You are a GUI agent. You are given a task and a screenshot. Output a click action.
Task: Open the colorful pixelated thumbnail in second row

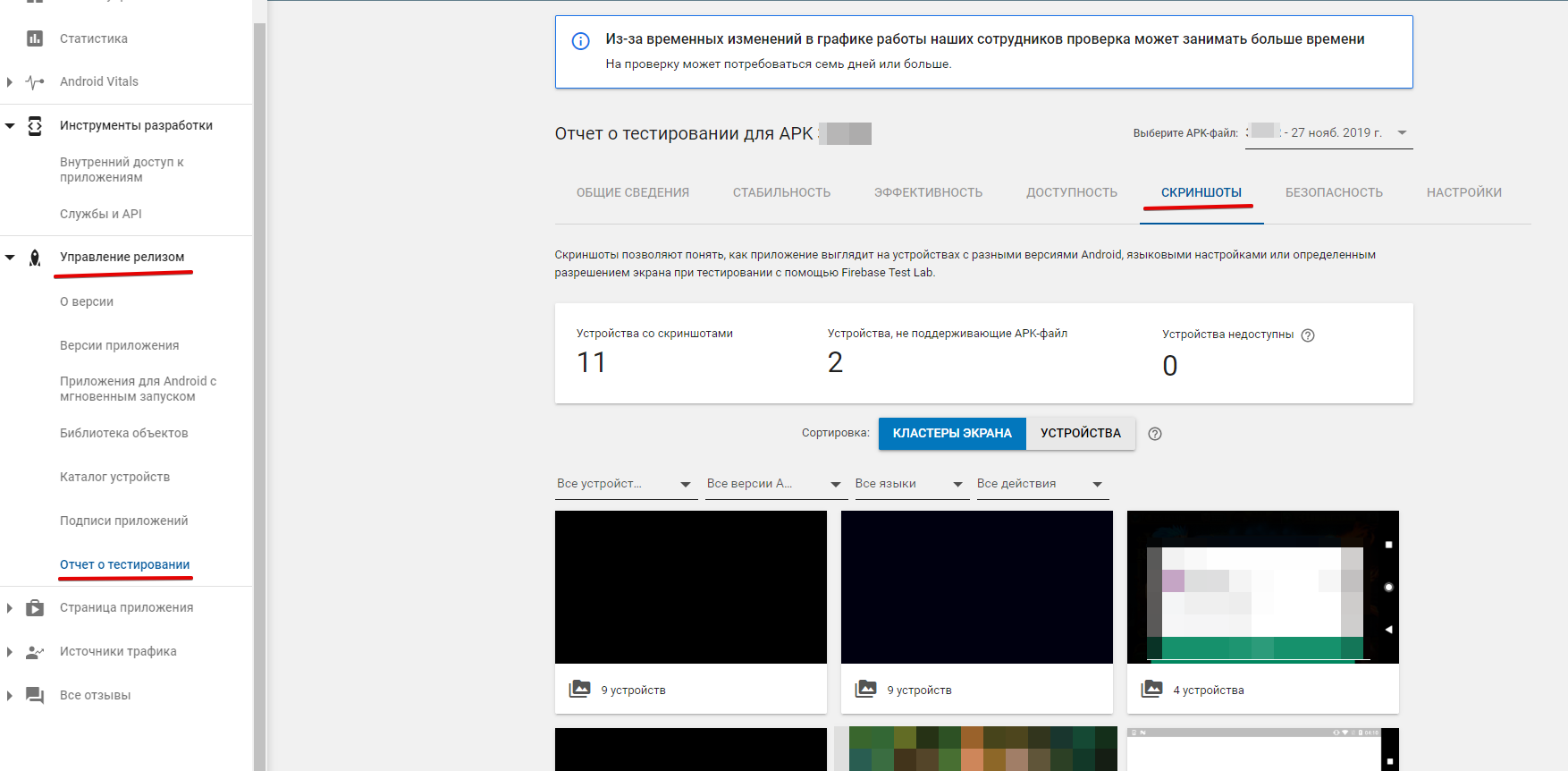click(x=982, y=749)
